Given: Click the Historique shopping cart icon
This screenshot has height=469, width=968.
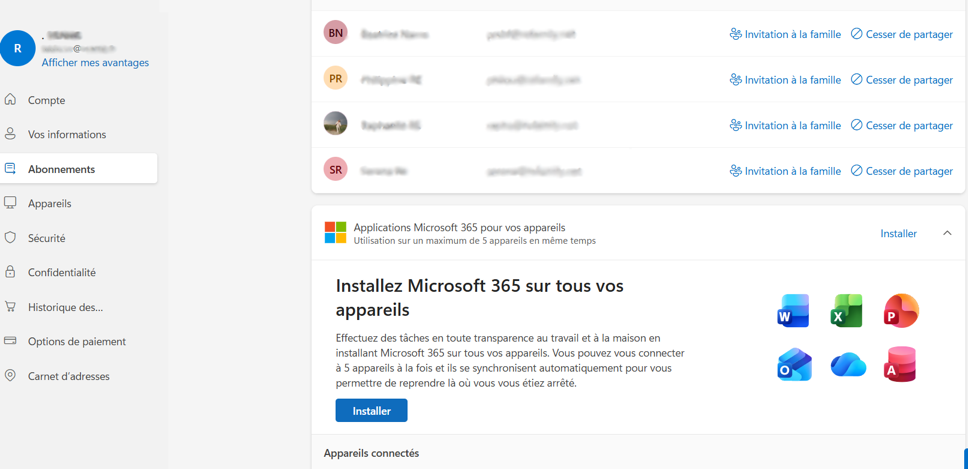Looking at the screenshot, I should pyautogui.click(x=10, y=307).
